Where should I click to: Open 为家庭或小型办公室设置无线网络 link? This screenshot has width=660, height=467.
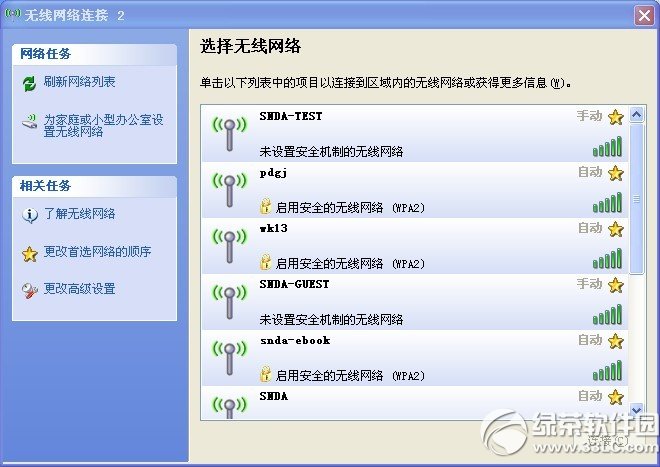[x=104, y=125]
